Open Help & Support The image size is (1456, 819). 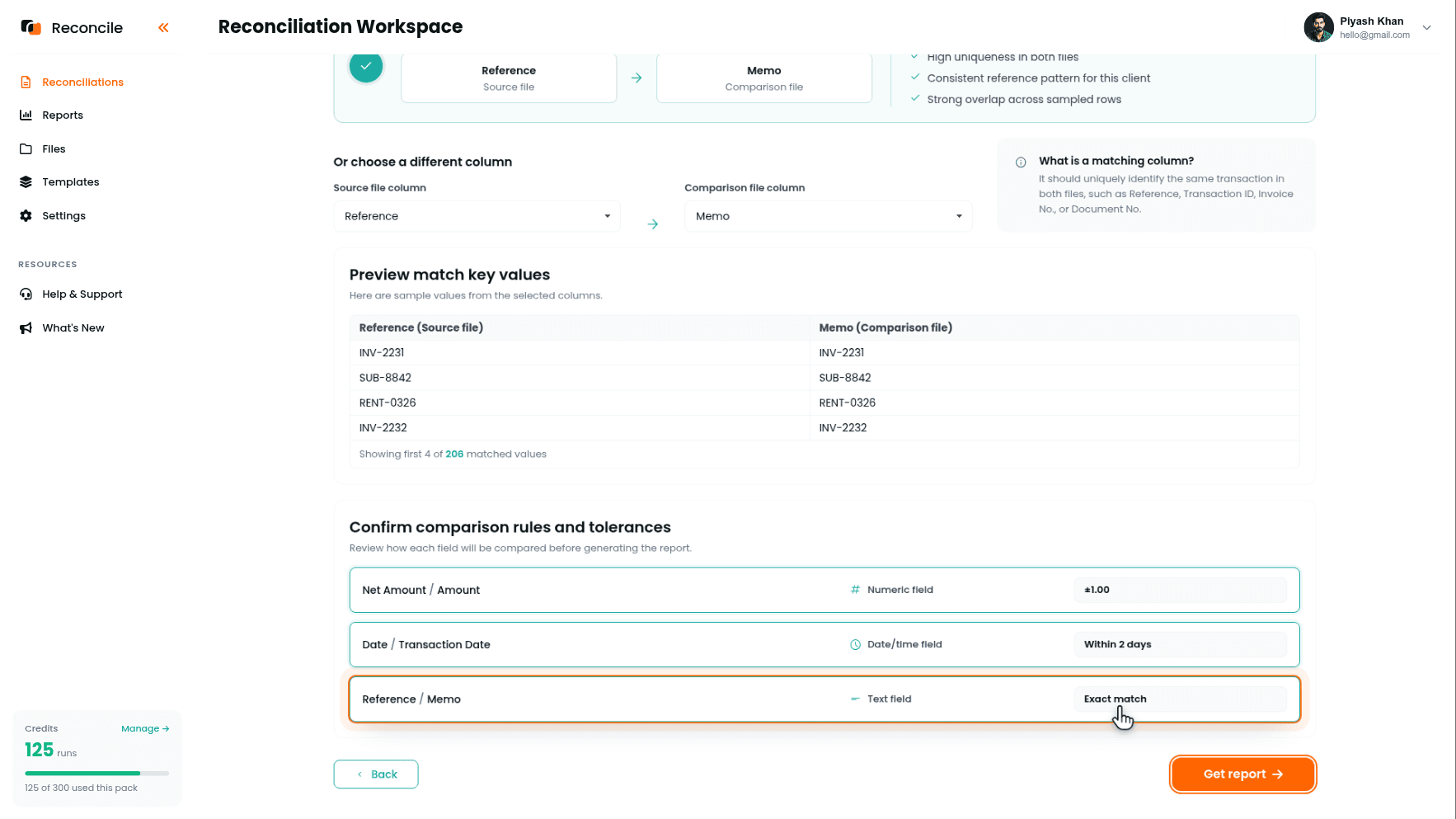tap(82, 294)
